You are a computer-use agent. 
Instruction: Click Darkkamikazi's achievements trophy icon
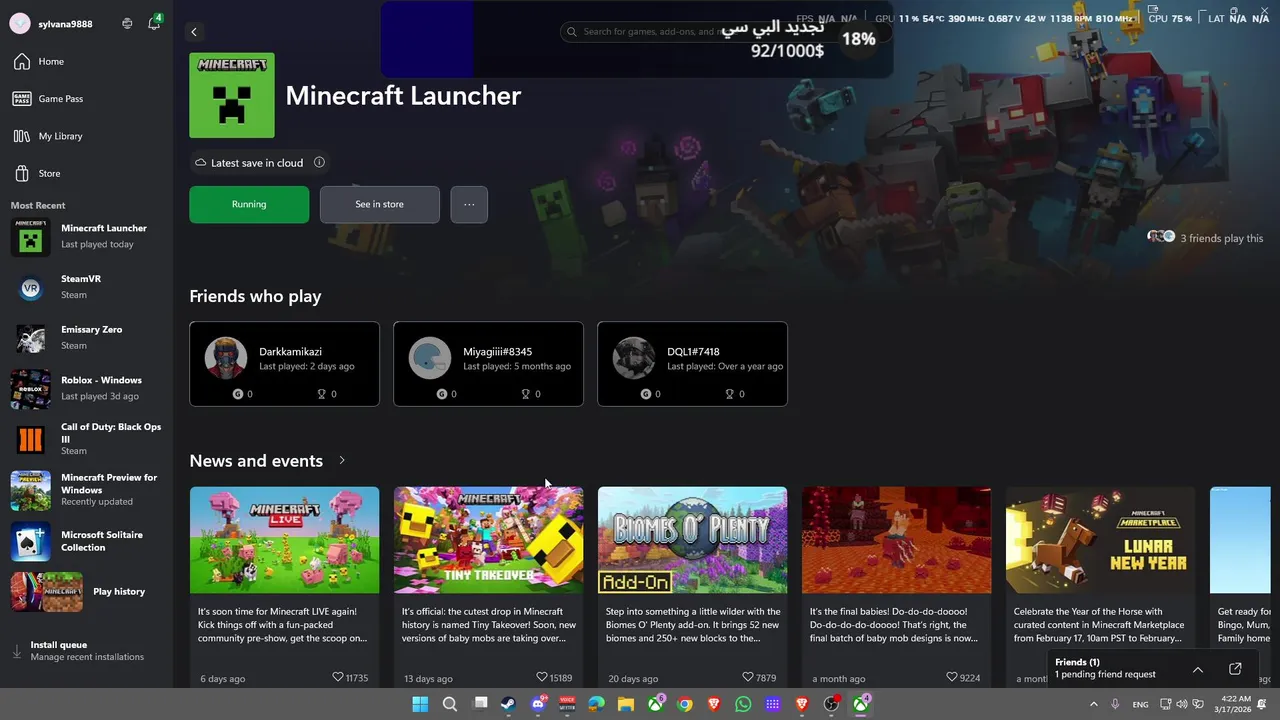pyautogui.click(x=322, y=394)
